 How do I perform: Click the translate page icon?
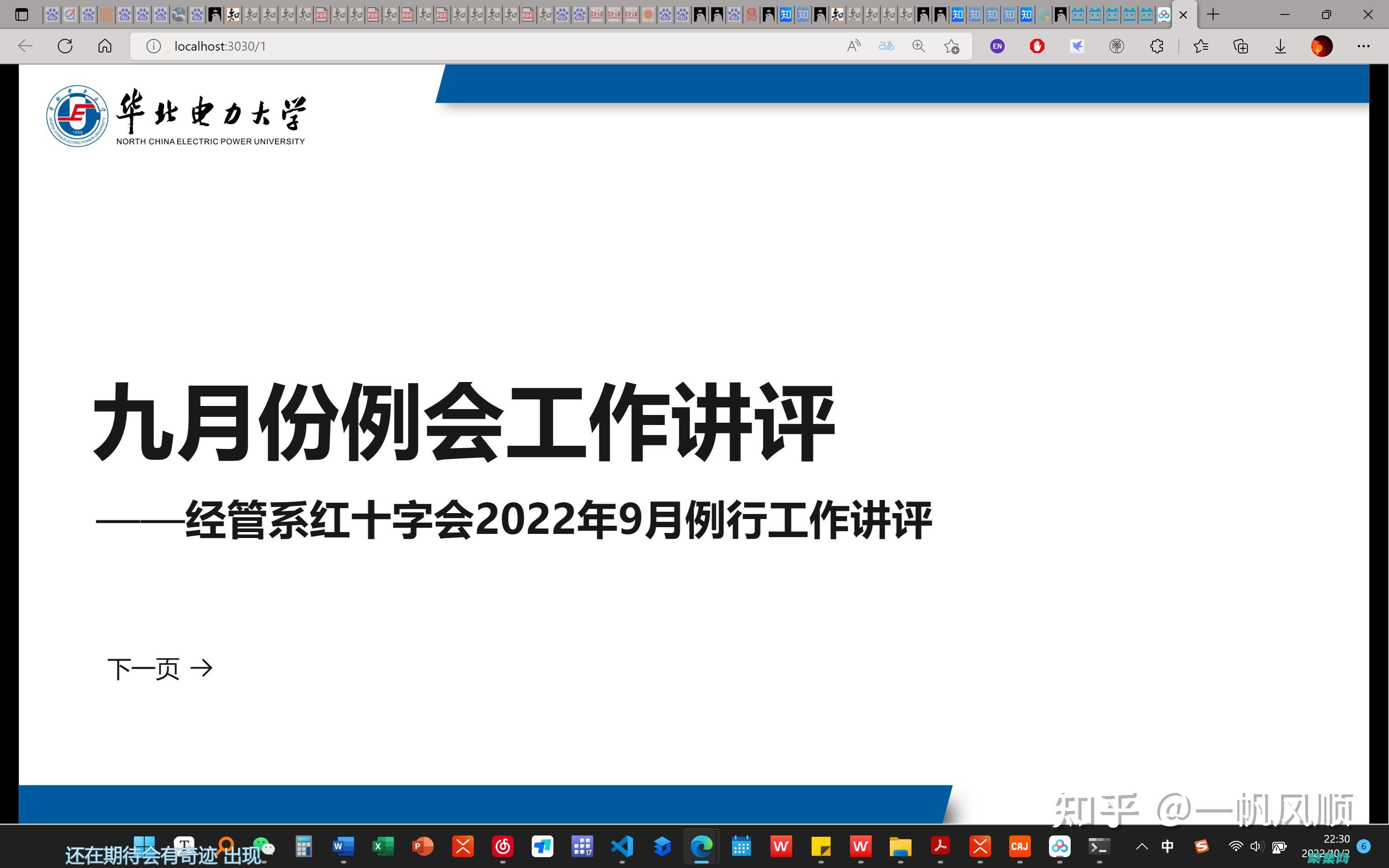click(886, 46)
